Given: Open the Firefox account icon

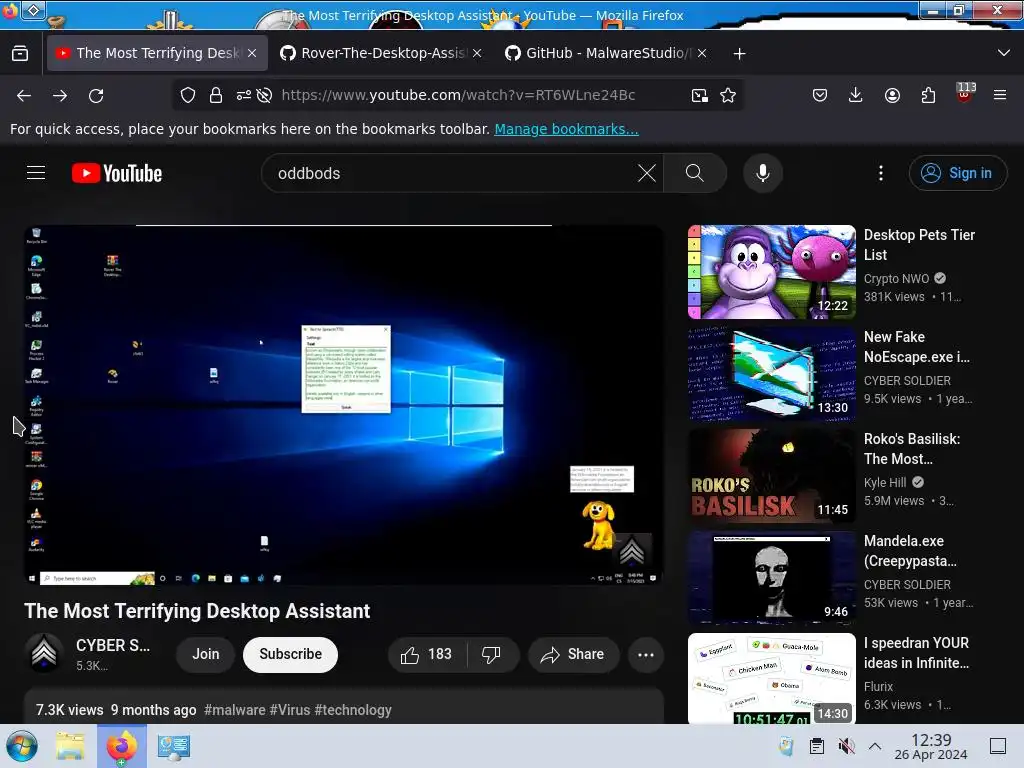Looking at the screenshot, I should tap(892, 95).
